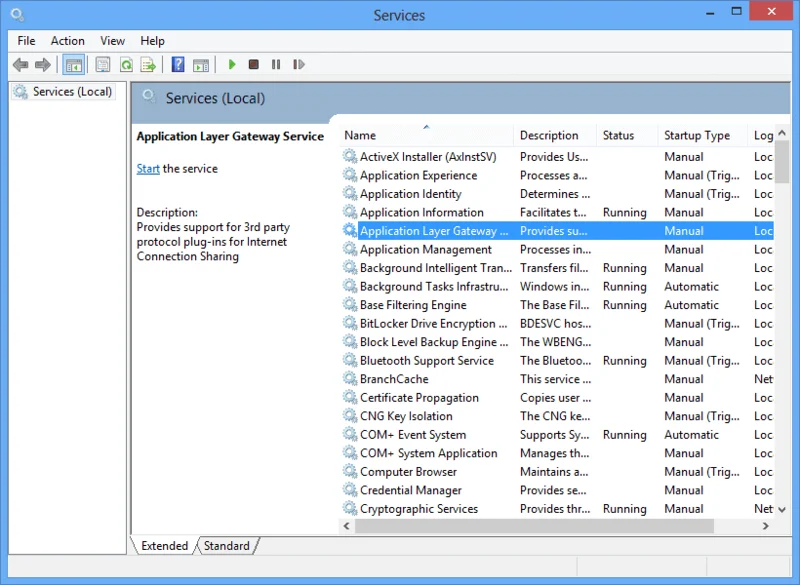800x585 pixels.
Task: Select Application Information service row
Action: pos(557,212)
